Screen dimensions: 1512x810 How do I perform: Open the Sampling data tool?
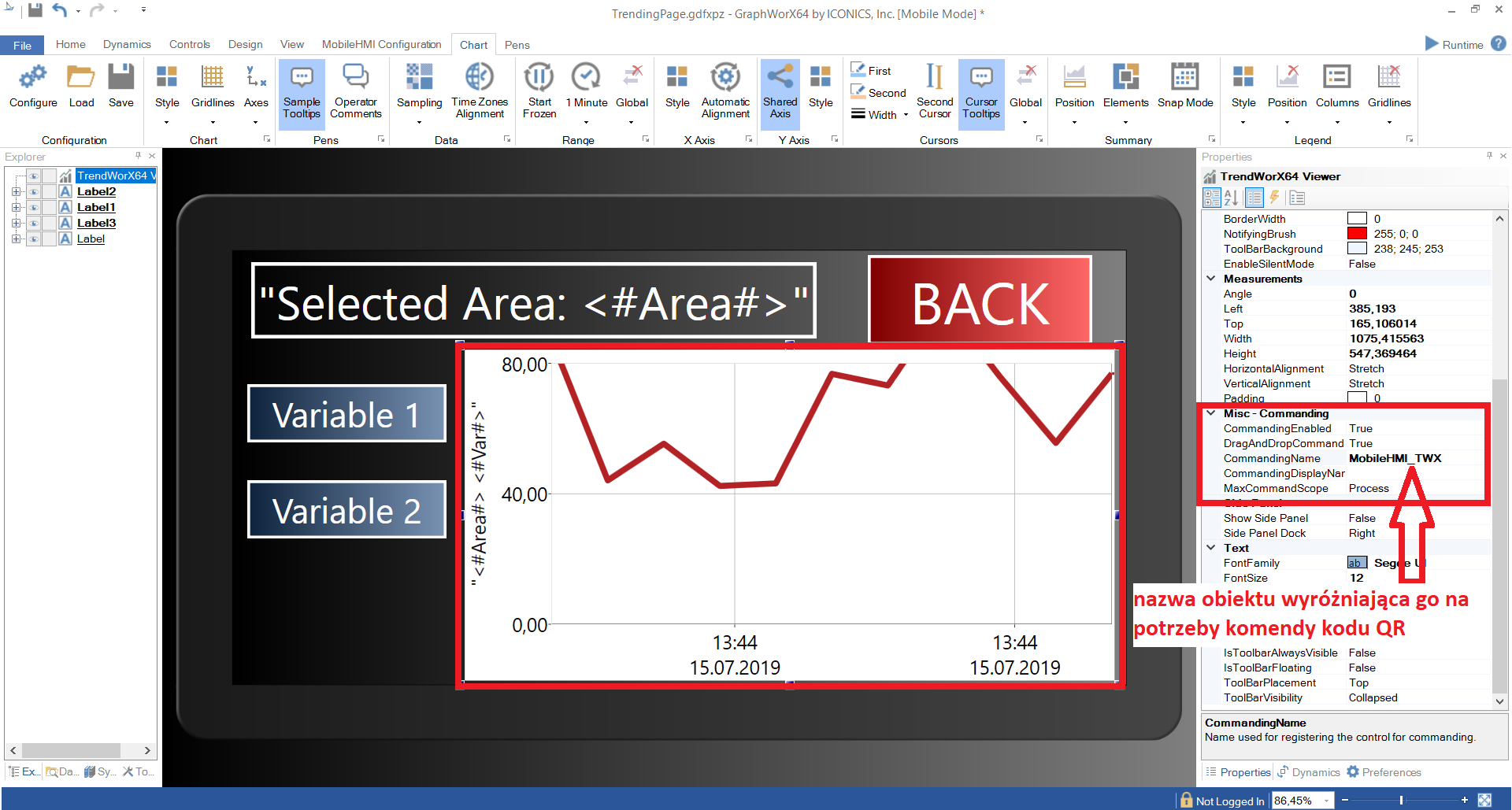point(419,93)
